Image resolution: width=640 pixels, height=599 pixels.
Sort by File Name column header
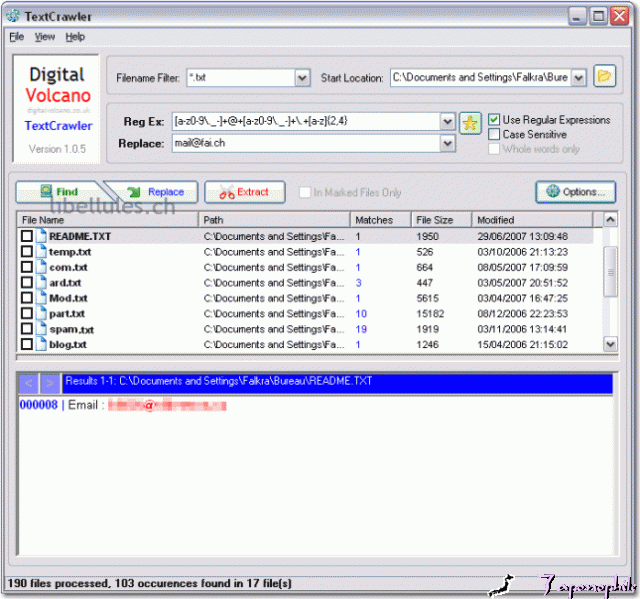[108, 220]
